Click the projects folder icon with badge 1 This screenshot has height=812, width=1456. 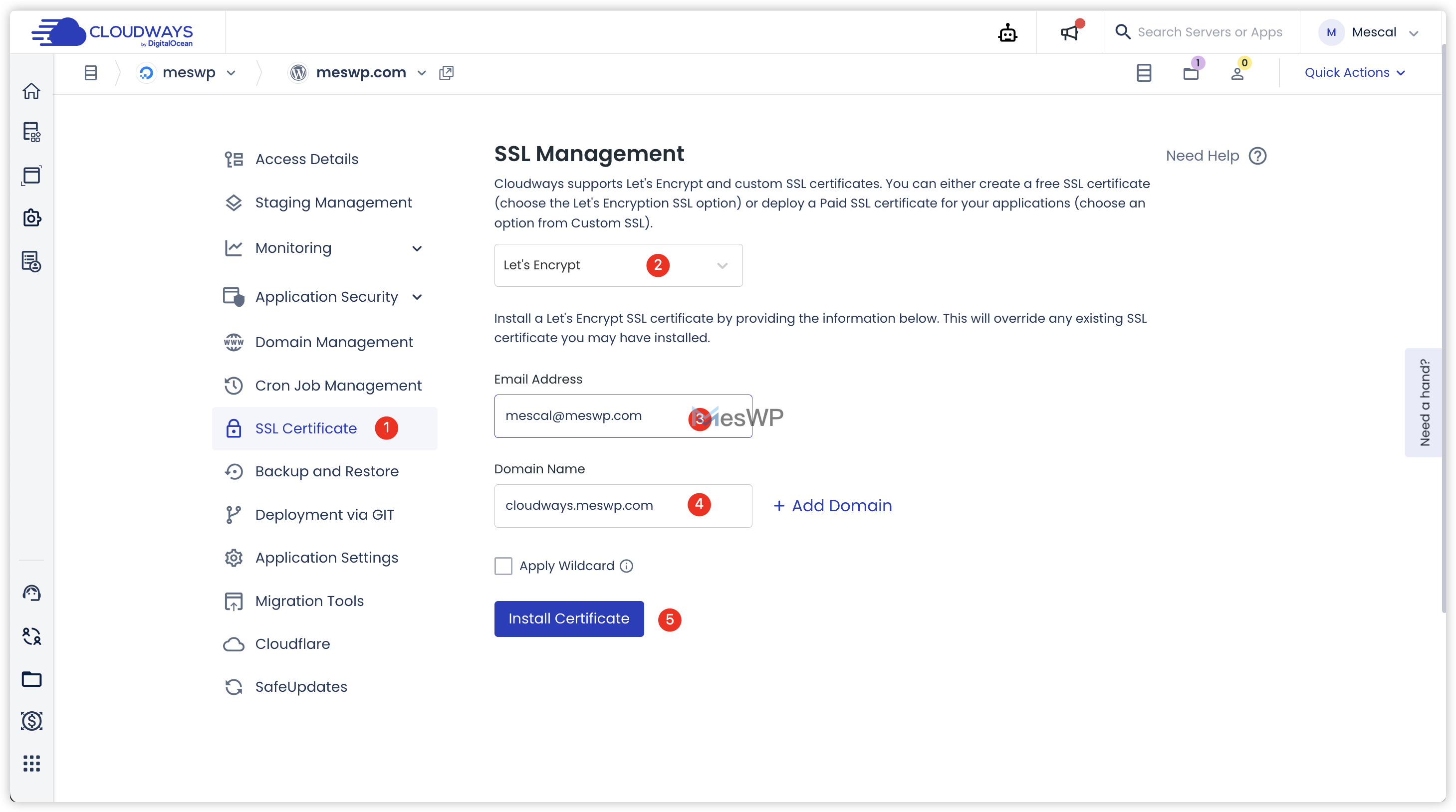(x=1191, y=73)
